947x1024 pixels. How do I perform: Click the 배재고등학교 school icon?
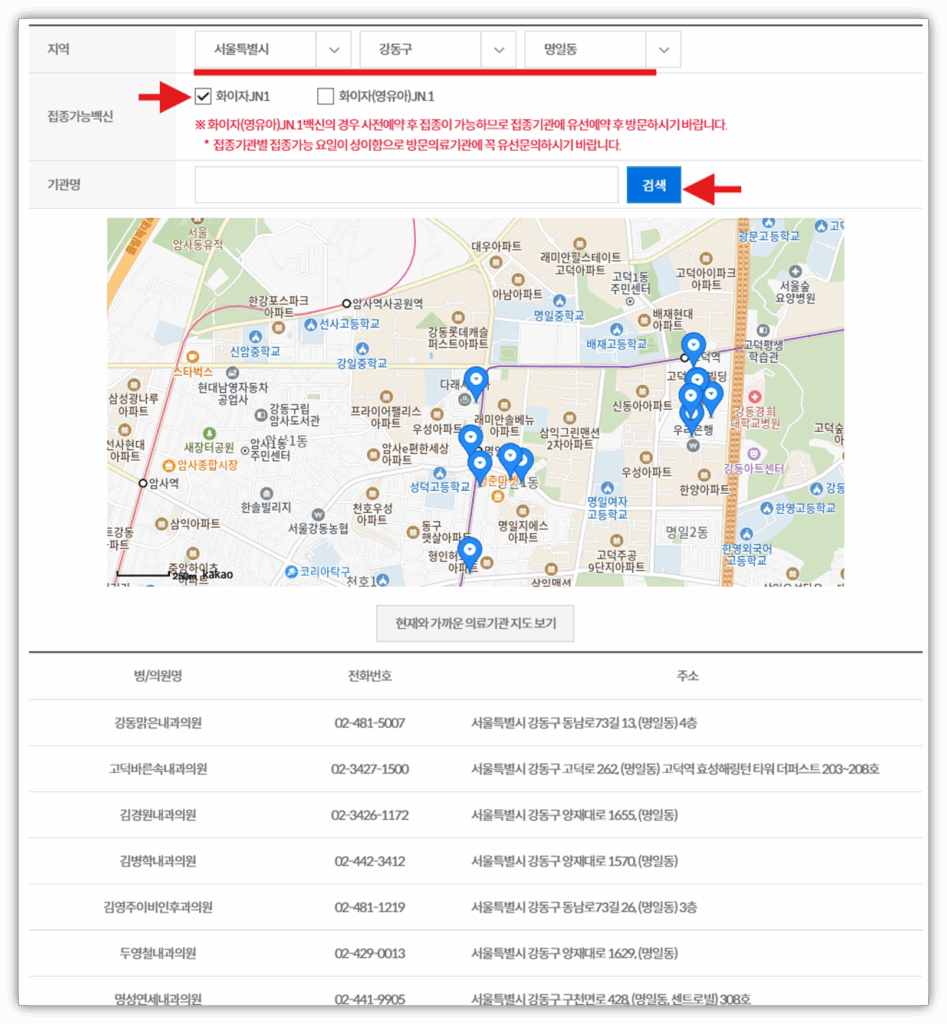(x=617, y=330)
